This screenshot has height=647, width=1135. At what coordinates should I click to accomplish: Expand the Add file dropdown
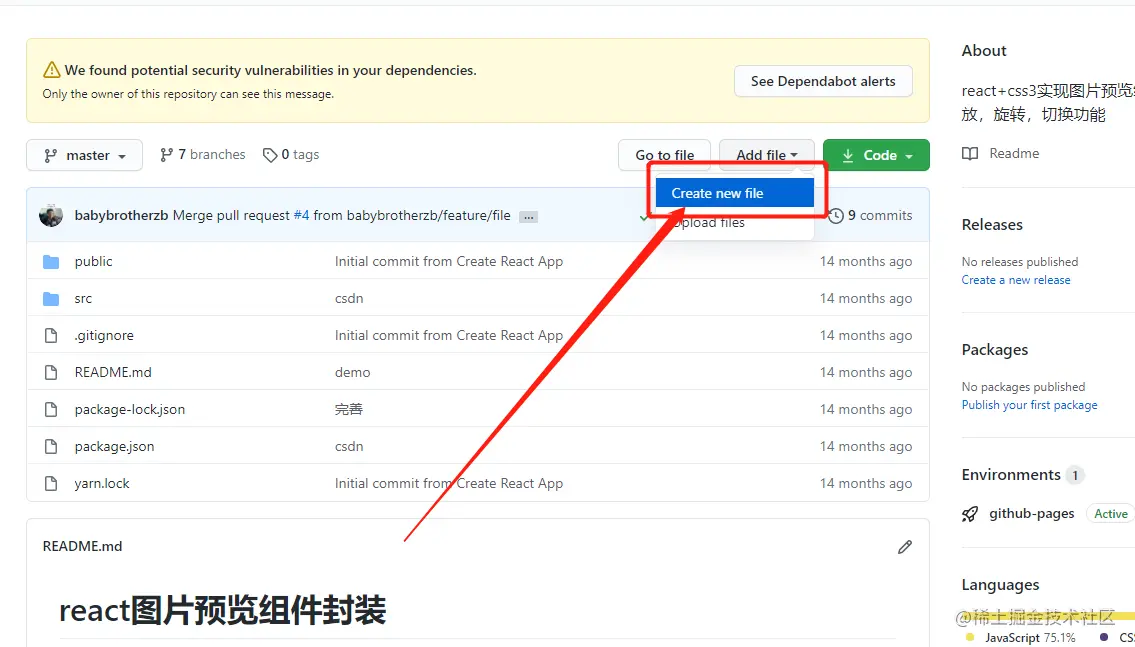click(767, 156)
